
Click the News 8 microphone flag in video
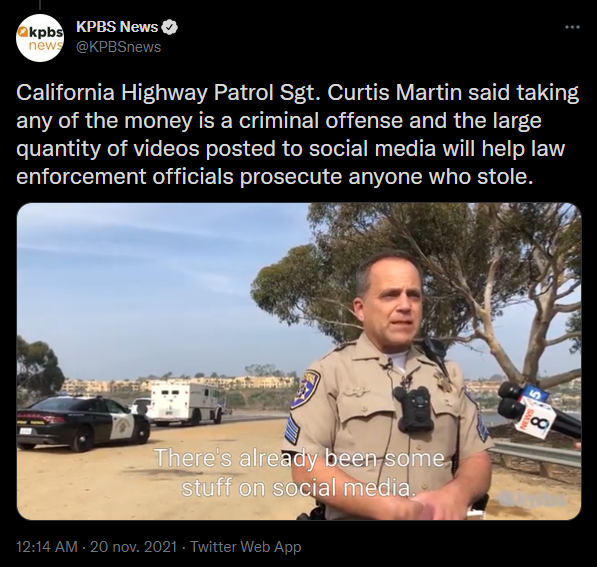[x=535, y=418]
